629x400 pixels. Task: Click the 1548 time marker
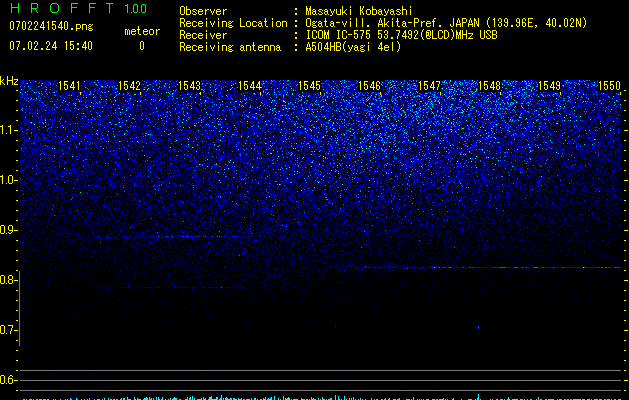click(489, 86)
